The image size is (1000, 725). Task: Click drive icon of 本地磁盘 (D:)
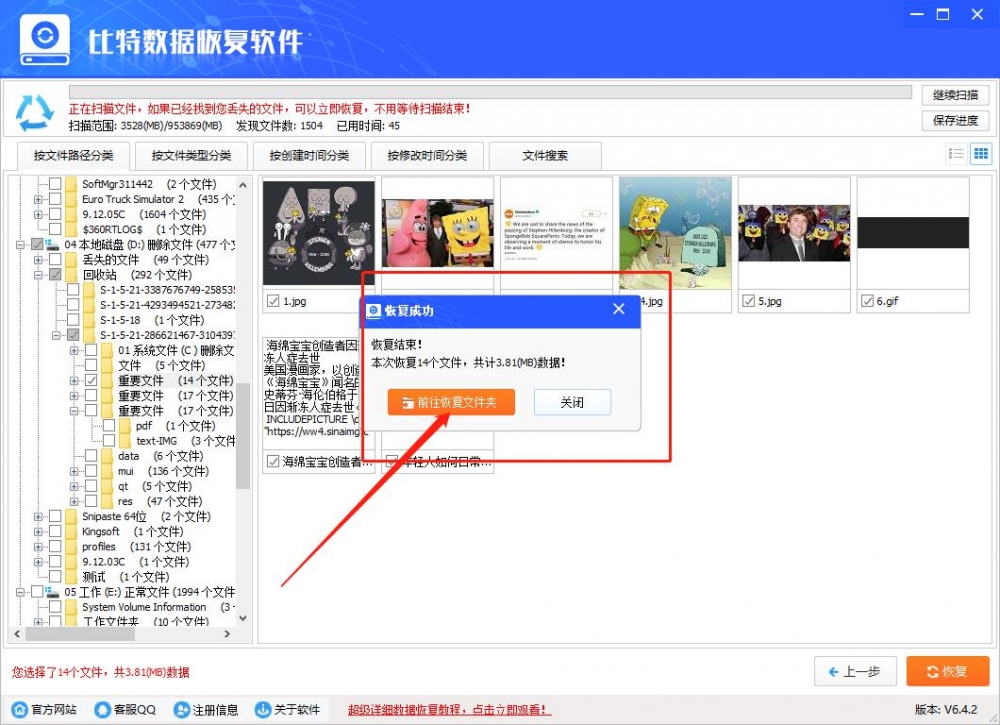click(53, 244)
